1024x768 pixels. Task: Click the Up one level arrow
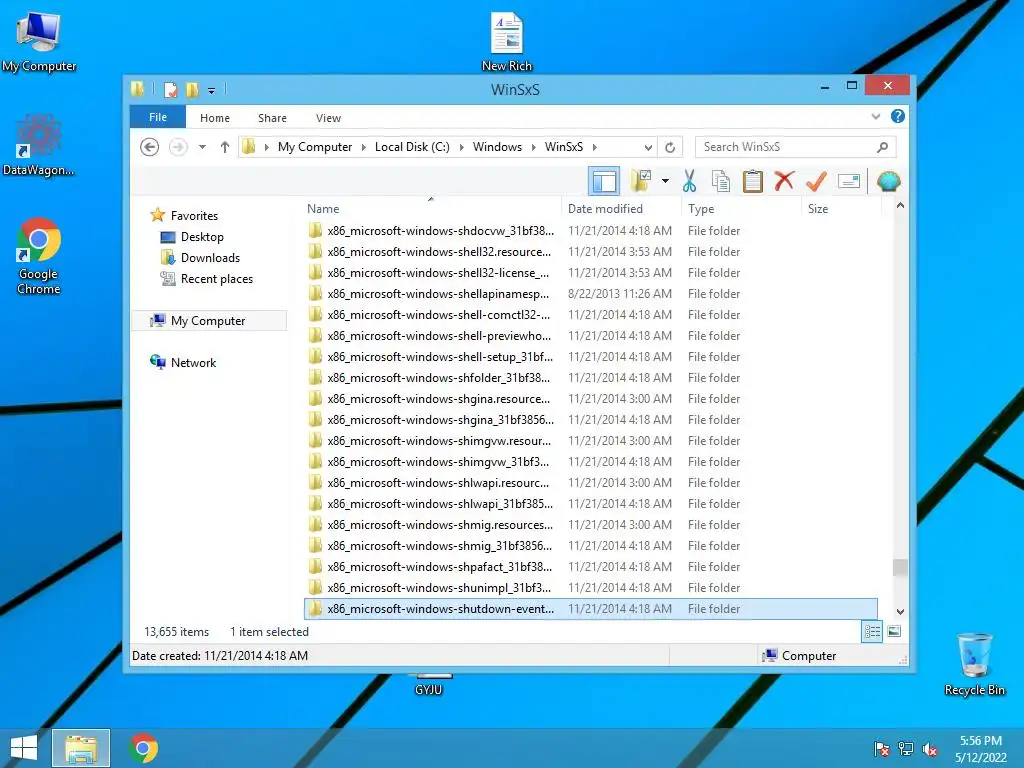coord(225,147)
